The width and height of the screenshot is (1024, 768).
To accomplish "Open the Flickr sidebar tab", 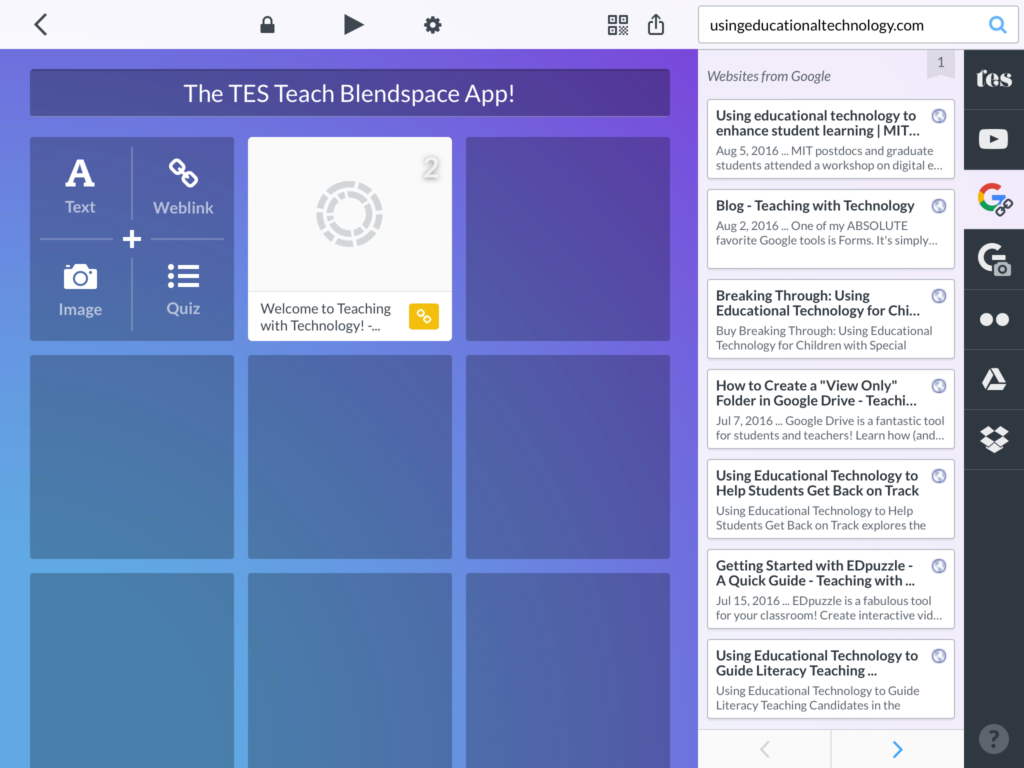I will (x=994, y=319).
